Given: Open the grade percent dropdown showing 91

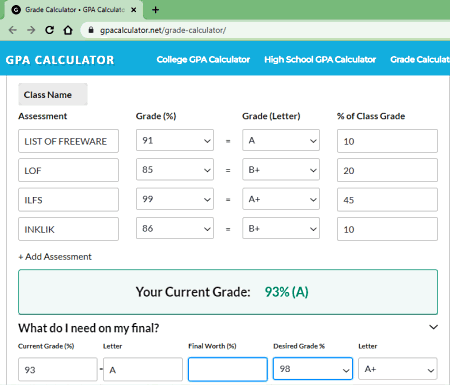Looking at the screenshot, I should click(x=175, y=140).
